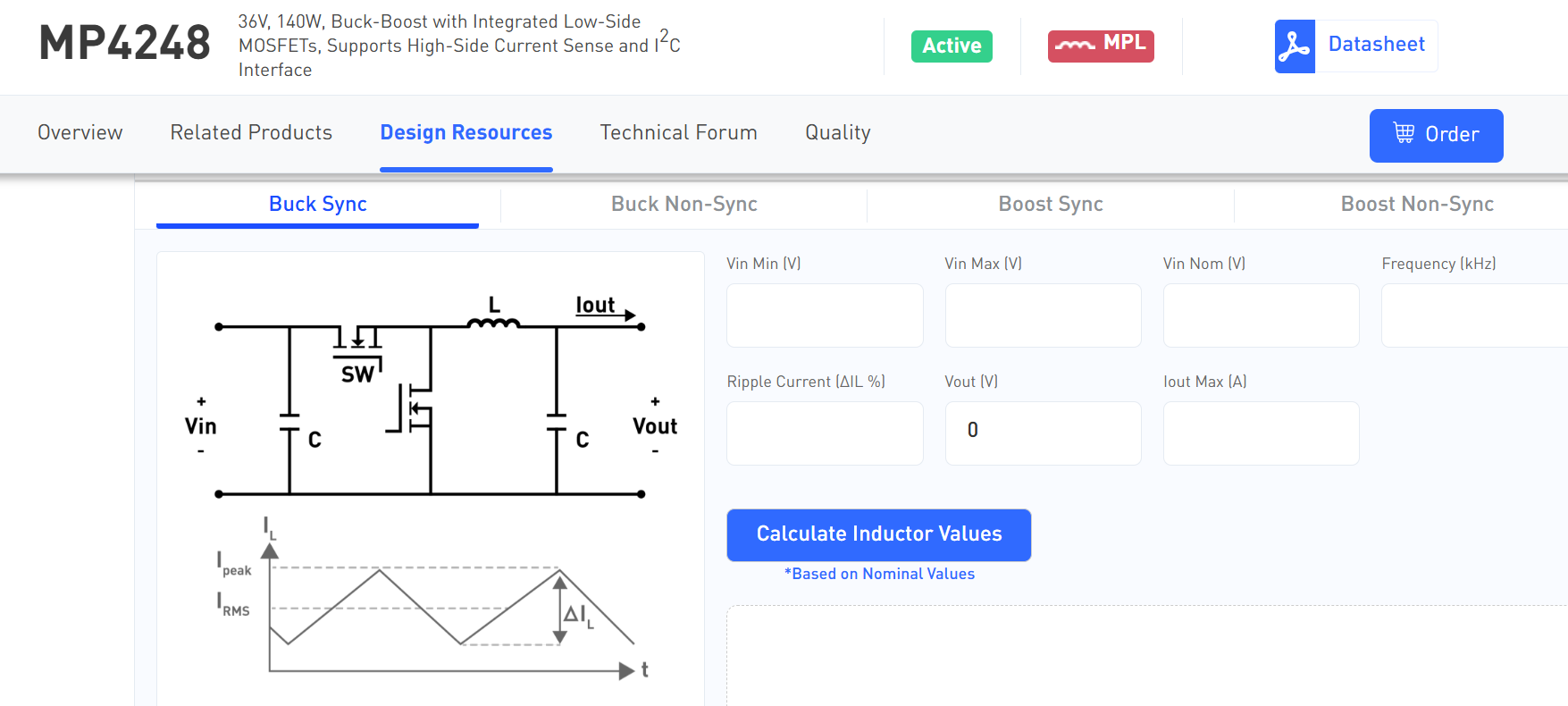Focus the Vin Max (V) input field
The width and height of the screenshot is (1568, 706).
coord(1044,315)
